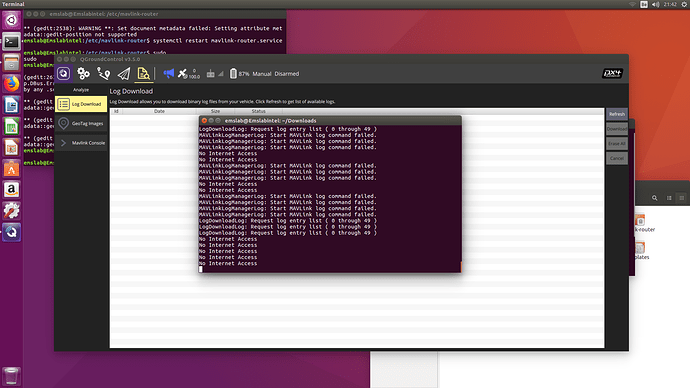The image size is (690, 388).
Task: Open Trash in the launcher
Action: click(11, 376)
